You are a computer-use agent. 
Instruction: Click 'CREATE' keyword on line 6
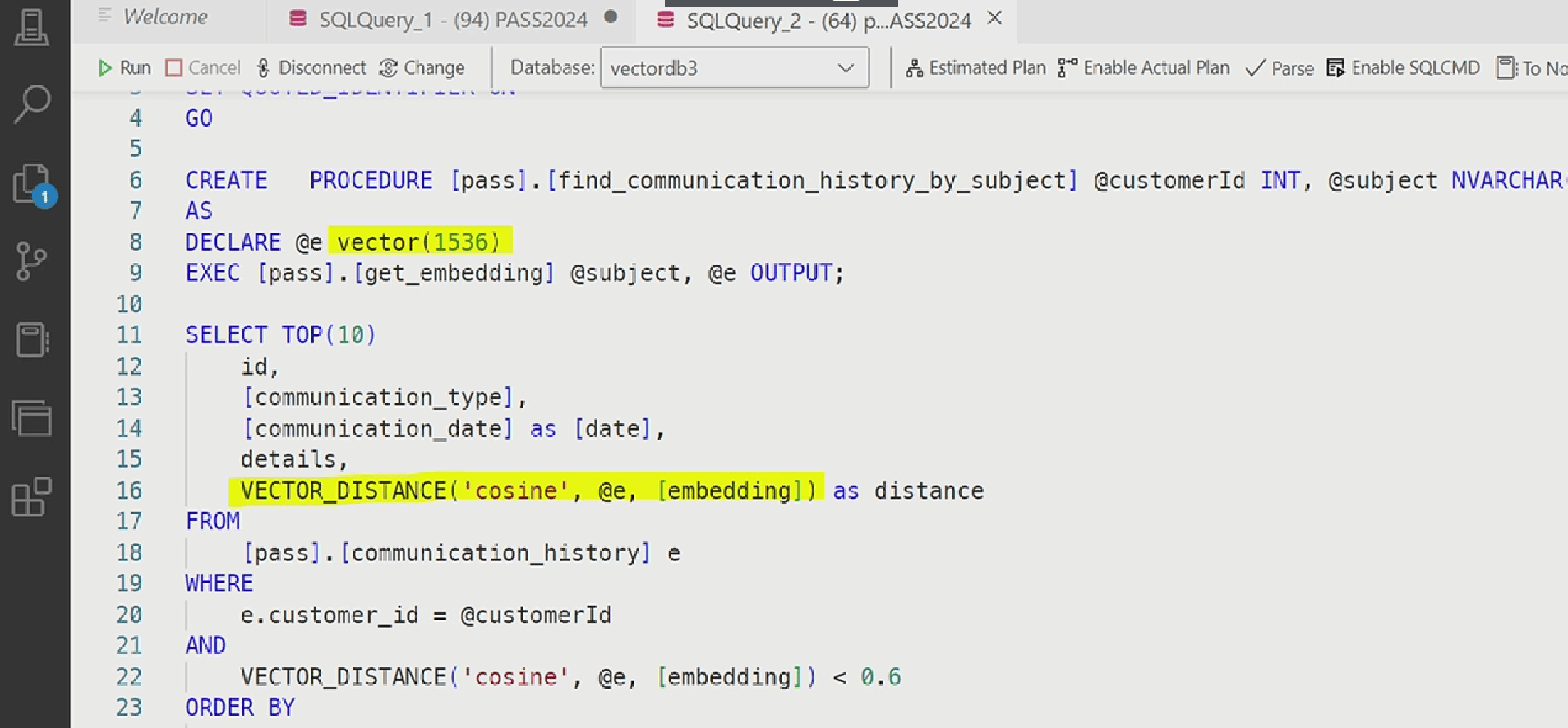227,180
